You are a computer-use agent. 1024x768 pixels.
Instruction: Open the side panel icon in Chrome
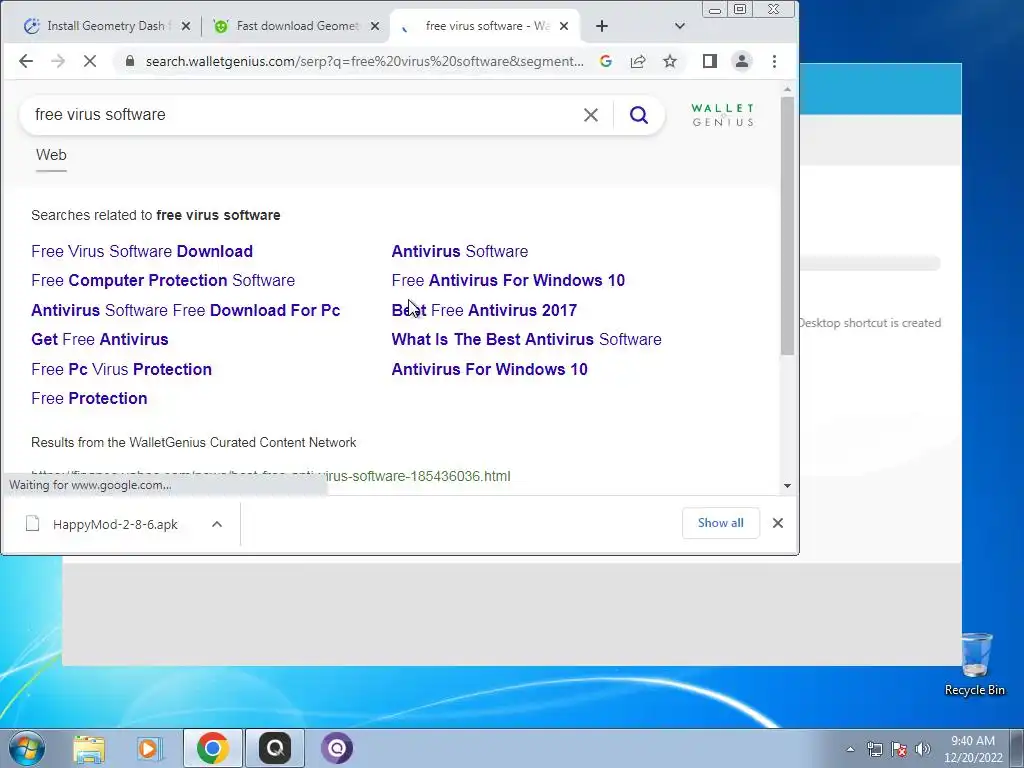(710, 61)
